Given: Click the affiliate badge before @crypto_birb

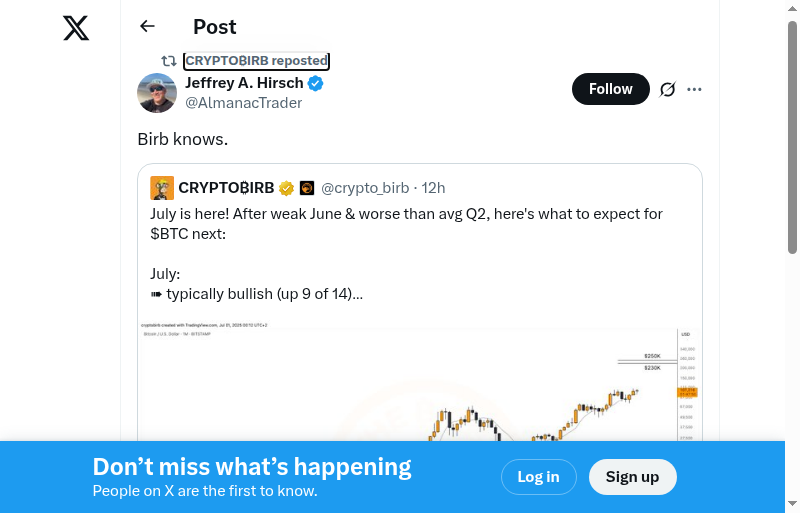Looking at the screenshot, I should click(307, 188).
